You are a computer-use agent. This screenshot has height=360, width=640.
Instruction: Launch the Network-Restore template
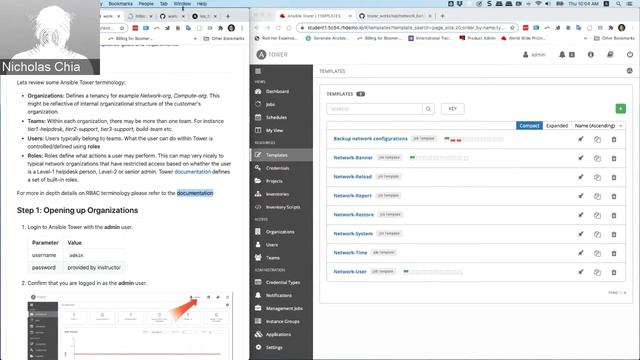click(580, 215)
